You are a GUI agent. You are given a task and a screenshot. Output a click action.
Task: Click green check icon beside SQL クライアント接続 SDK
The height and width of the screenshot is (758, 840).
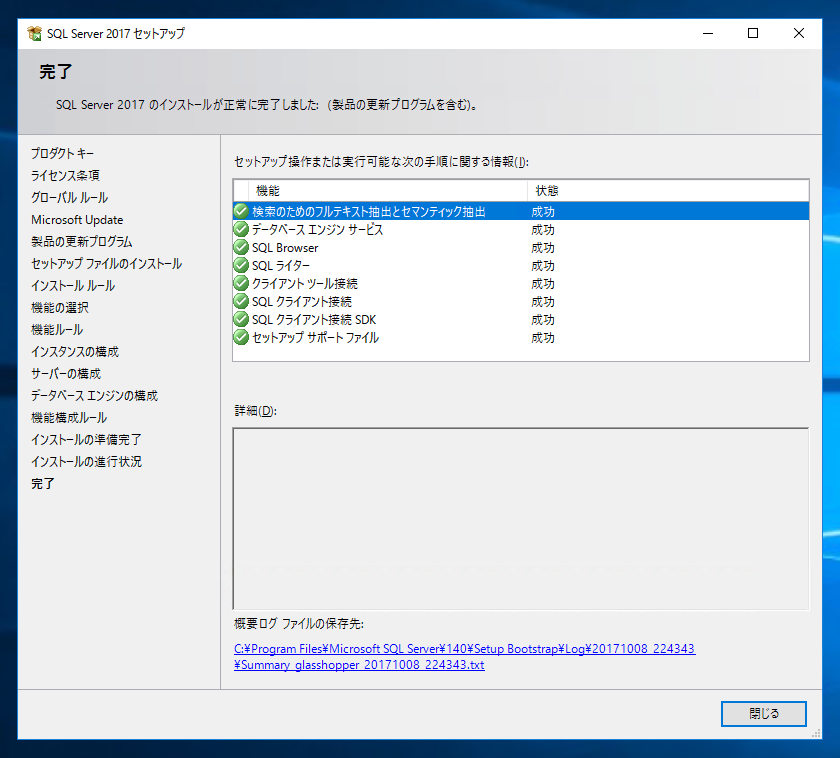pos(241,320)
